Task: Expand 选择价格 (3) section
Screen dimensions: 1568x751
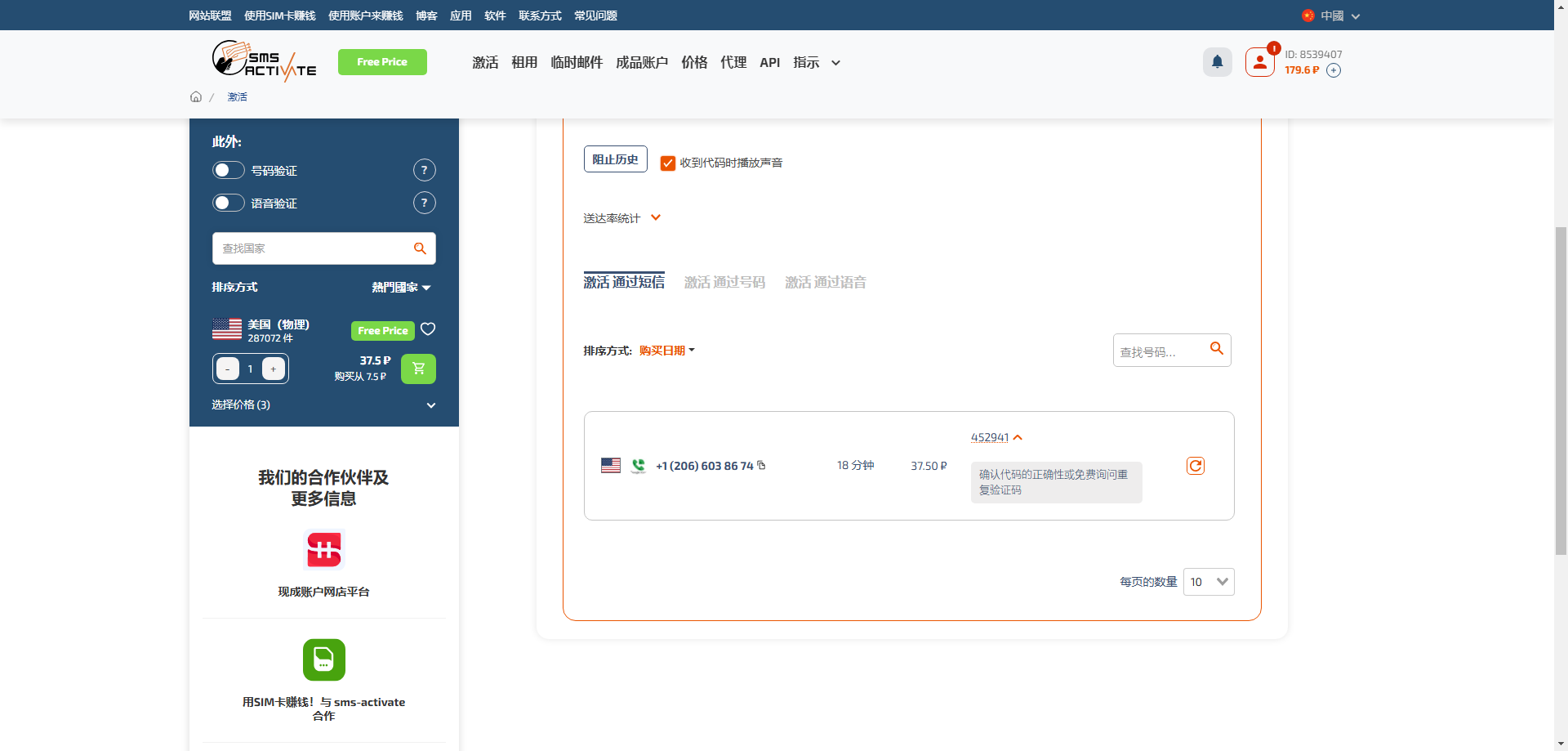Action: pyautogui.click(x=324, y=405)
